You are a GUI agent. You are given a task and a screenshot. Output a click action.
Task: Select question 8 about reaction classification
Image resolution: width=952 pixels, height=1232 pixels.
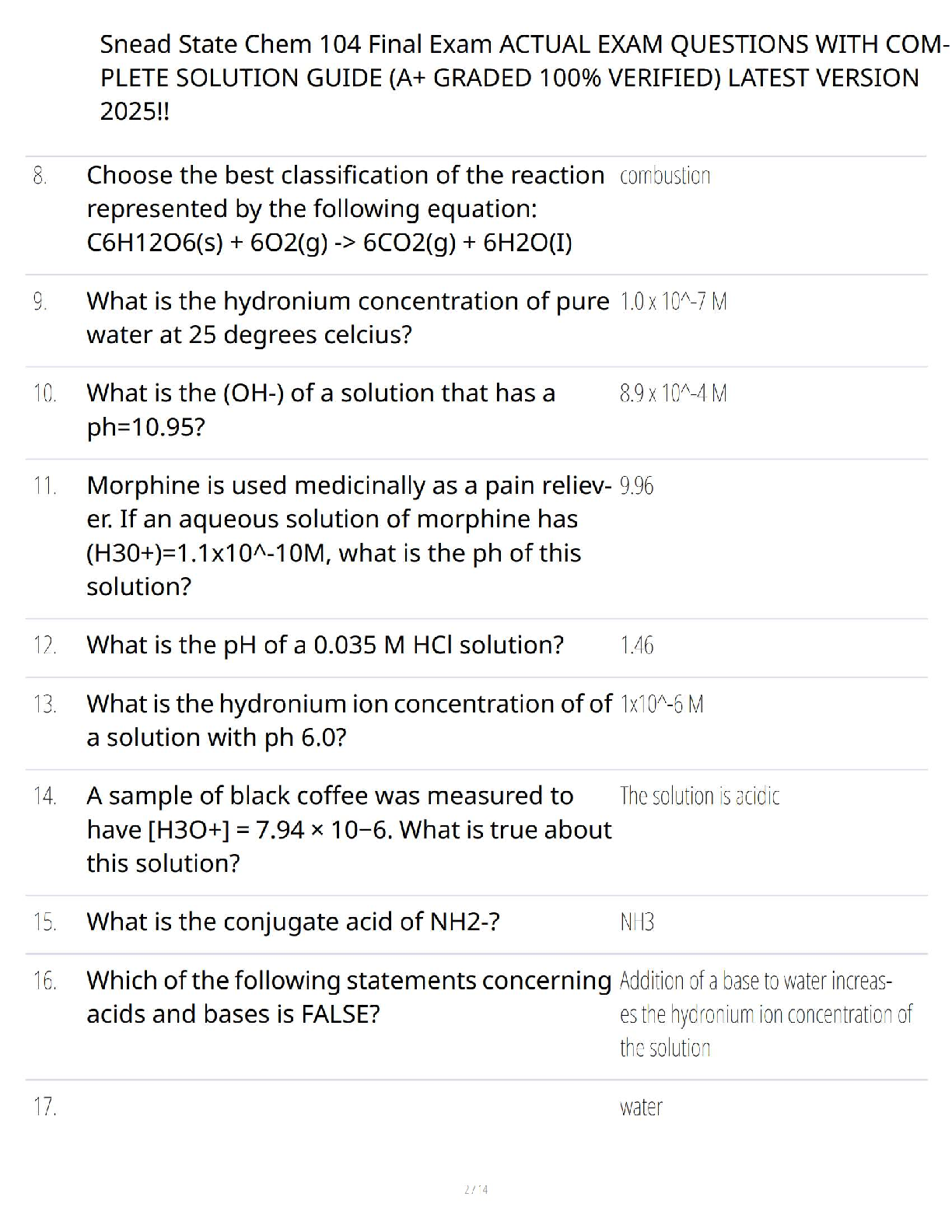point(345,209)
